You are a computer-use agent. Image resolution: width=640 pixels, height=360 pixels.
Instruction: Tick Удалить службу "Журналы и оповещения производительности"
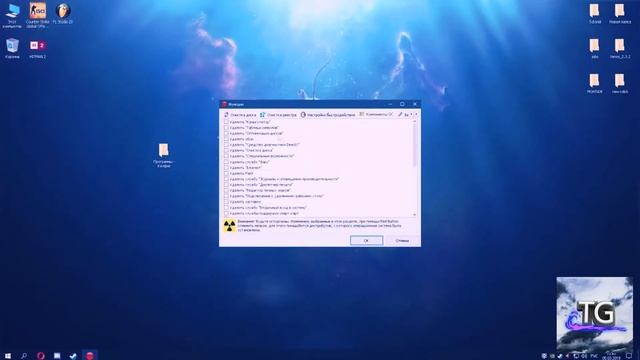pyautogui.click(x=226, y=179)
